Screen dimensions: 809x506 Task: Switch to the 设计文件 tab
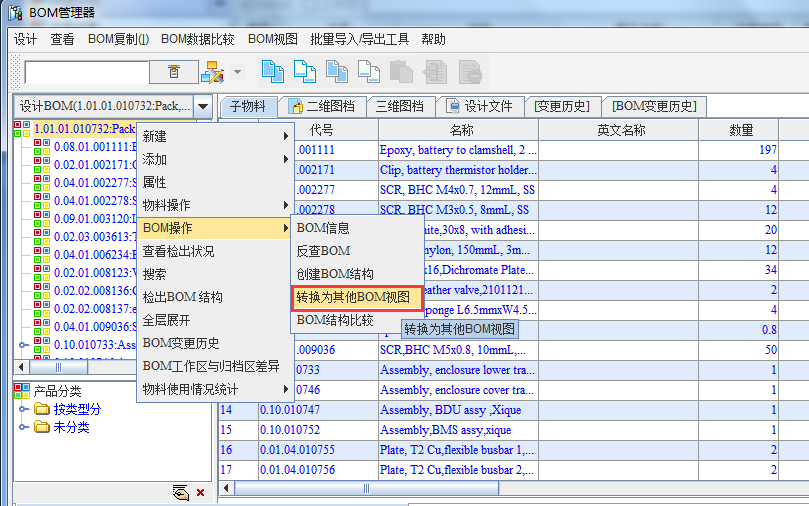pyautogui.click(x=480, y=106)
